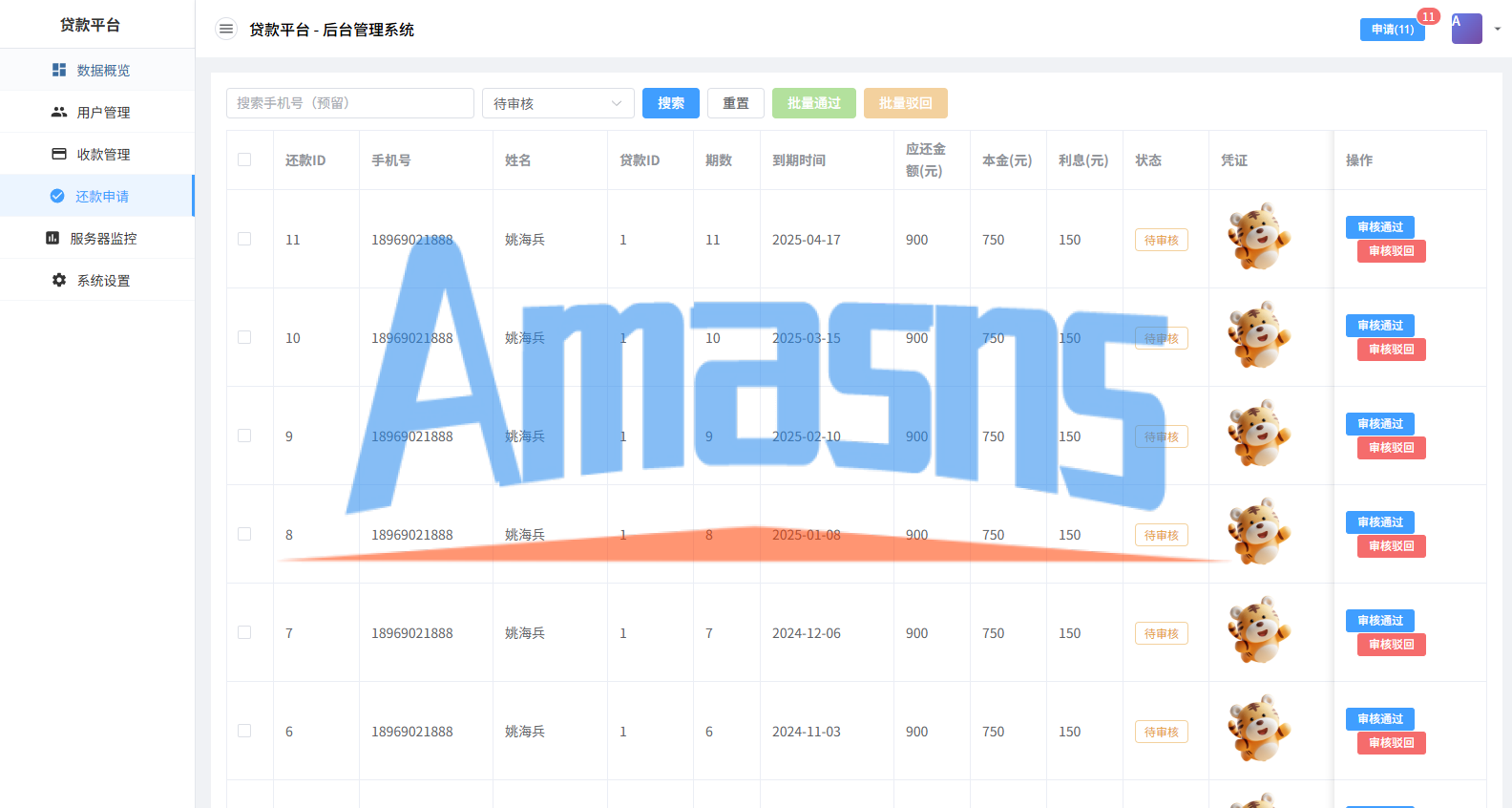Image resolution: width=1512 pixels, height=808 pixels.
Task: Open 系统设置 menu item
Action: (97, 280)
